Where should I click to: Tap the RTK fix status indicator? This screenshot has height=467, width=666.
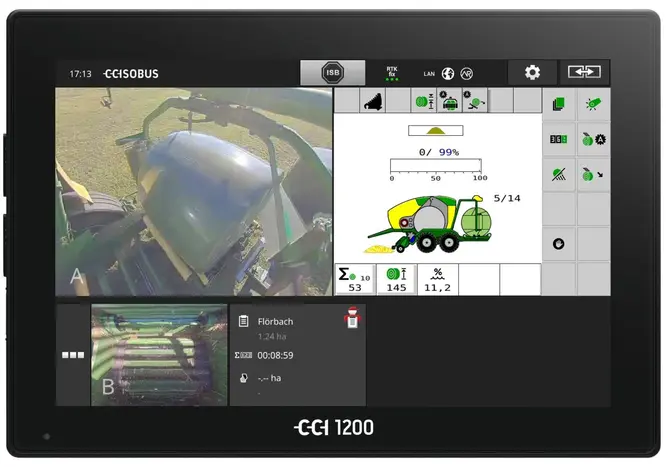[392, 73]
